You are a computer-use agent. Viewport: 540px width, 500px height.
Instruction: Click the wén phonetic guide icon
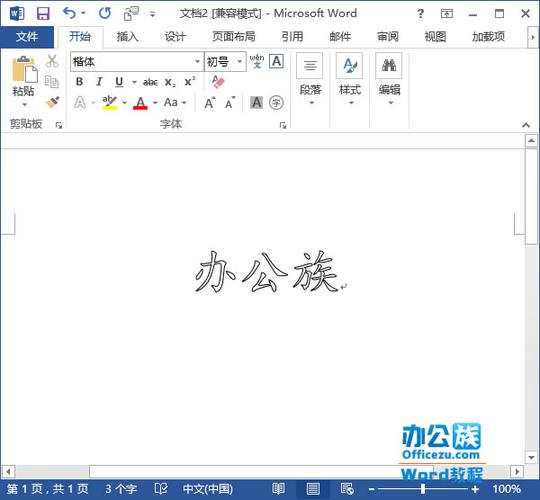(257, 61)
